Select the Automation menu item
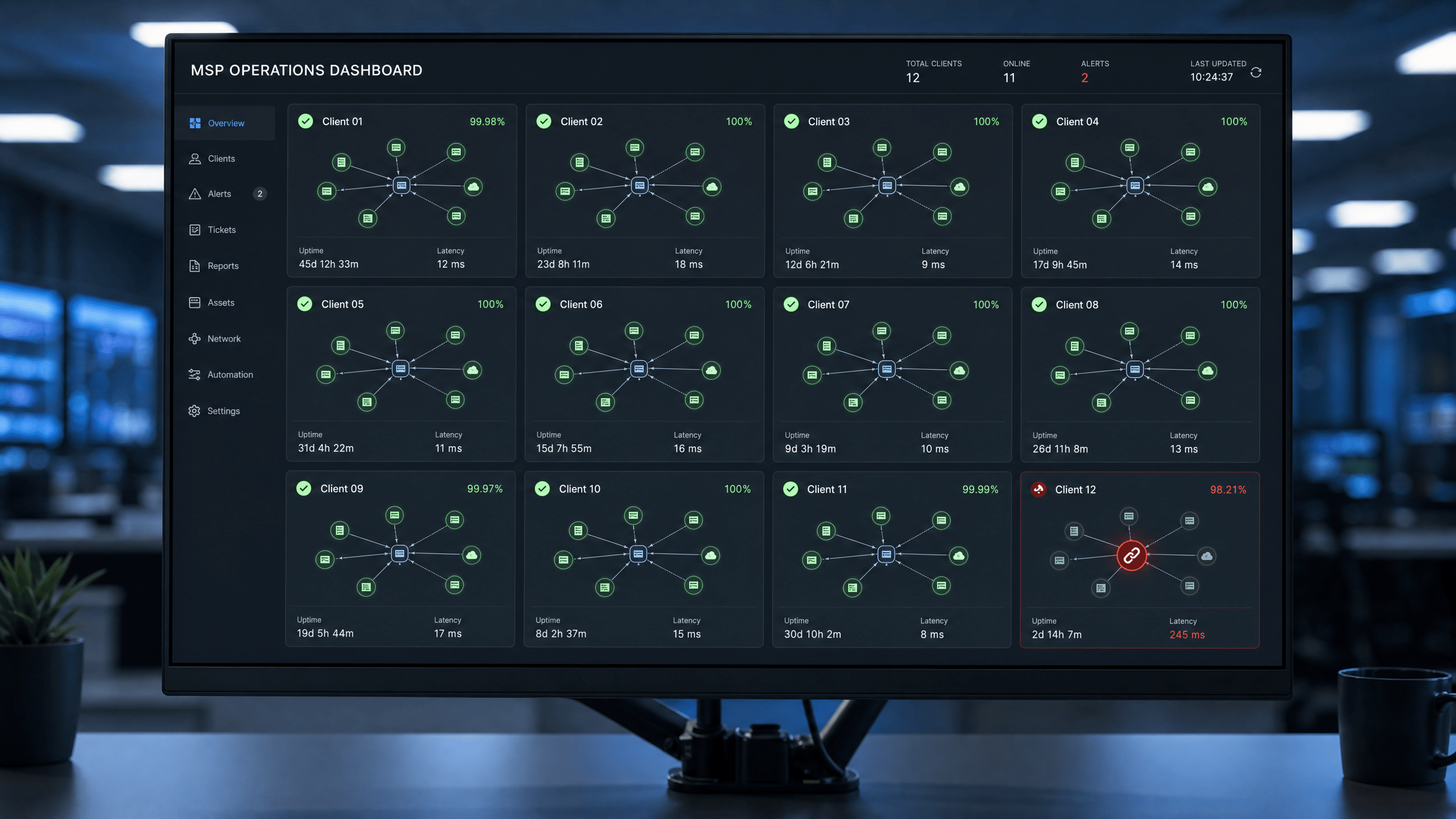Image resolution: width=1456 pixels, height=819 pixels. coord(230,374)
